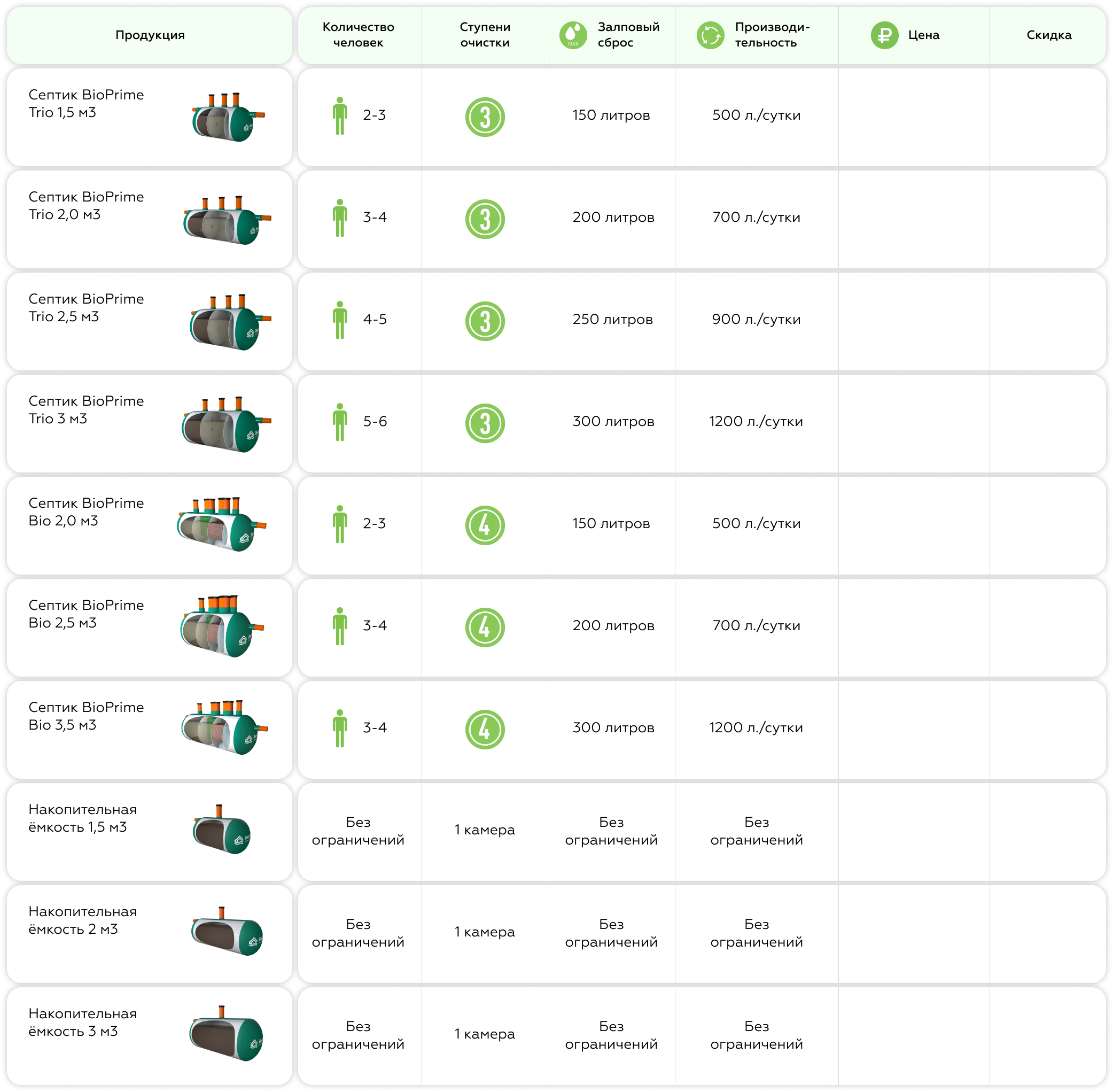
Task: Click the Накопительная ёмкость 2 м3 title
Action: tap(83, 920)
